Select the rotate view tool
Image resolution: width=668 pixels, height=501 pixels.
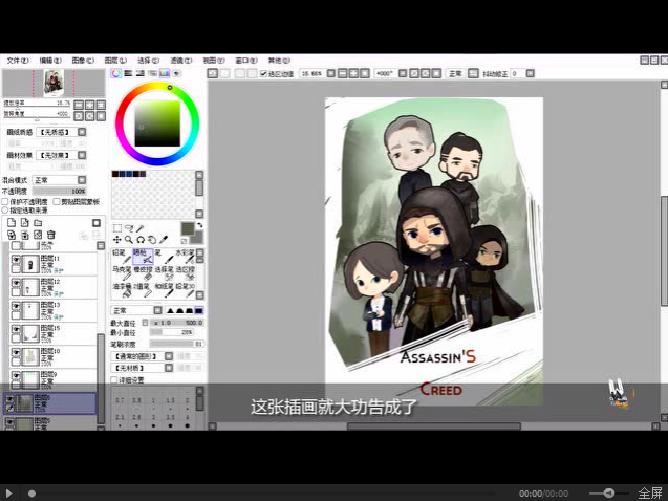pyautogui.click(x=140, y=240)
